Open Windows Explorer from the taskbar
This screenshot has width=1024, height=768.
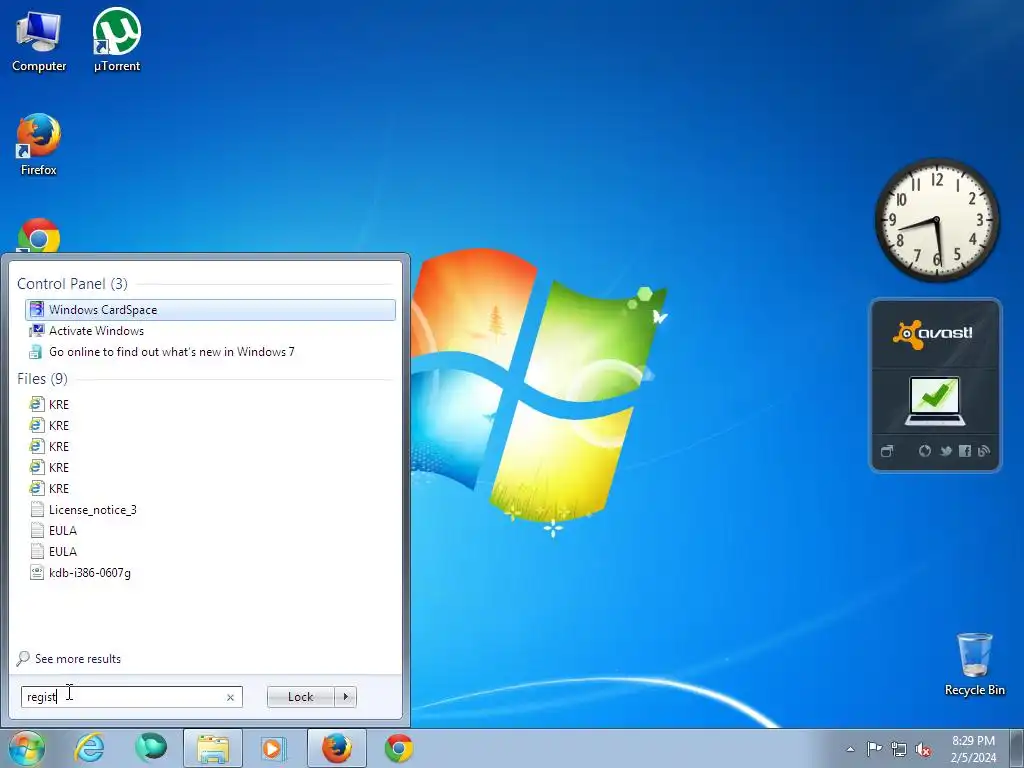(213, 748)
